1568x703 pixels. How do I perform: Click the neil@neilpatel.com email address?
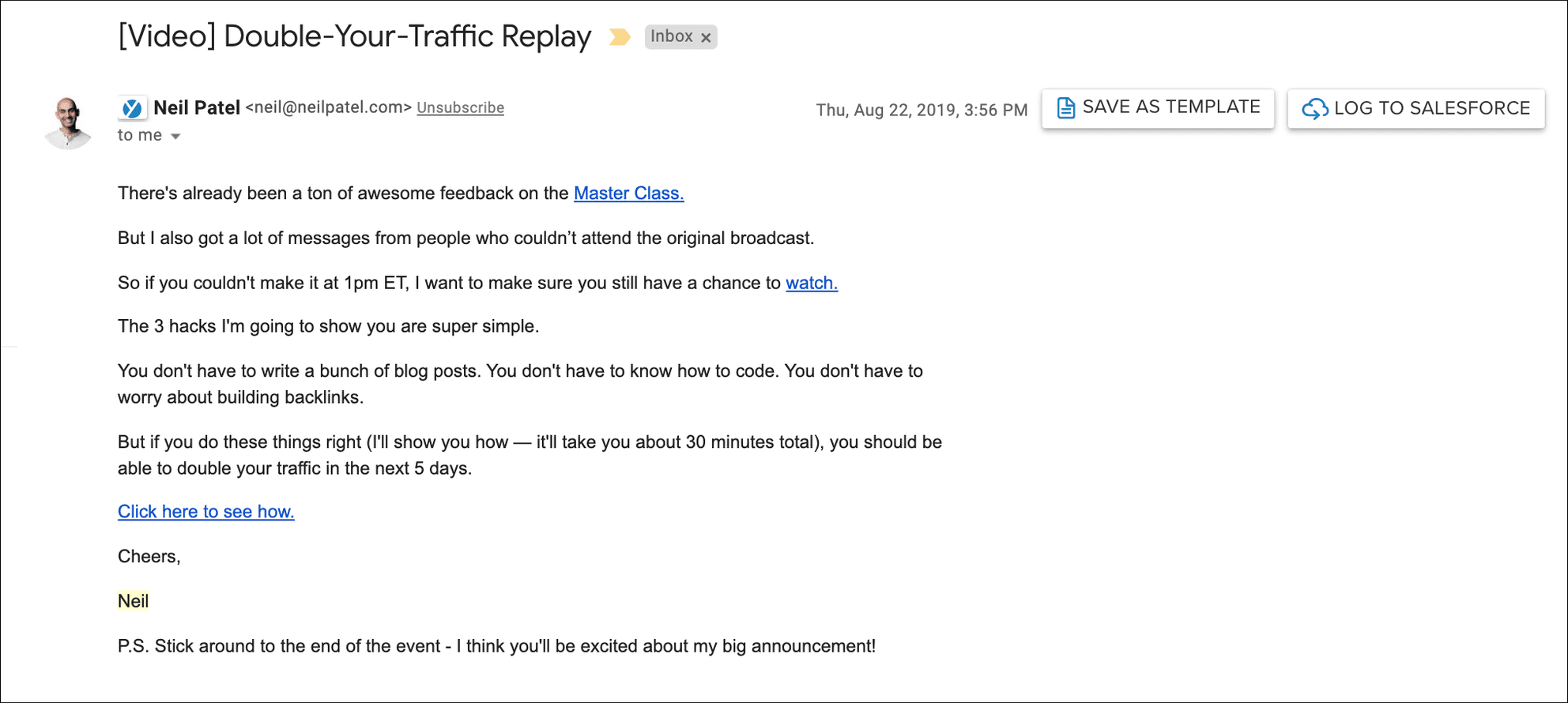pyautogui.click(x=329, y=107)
